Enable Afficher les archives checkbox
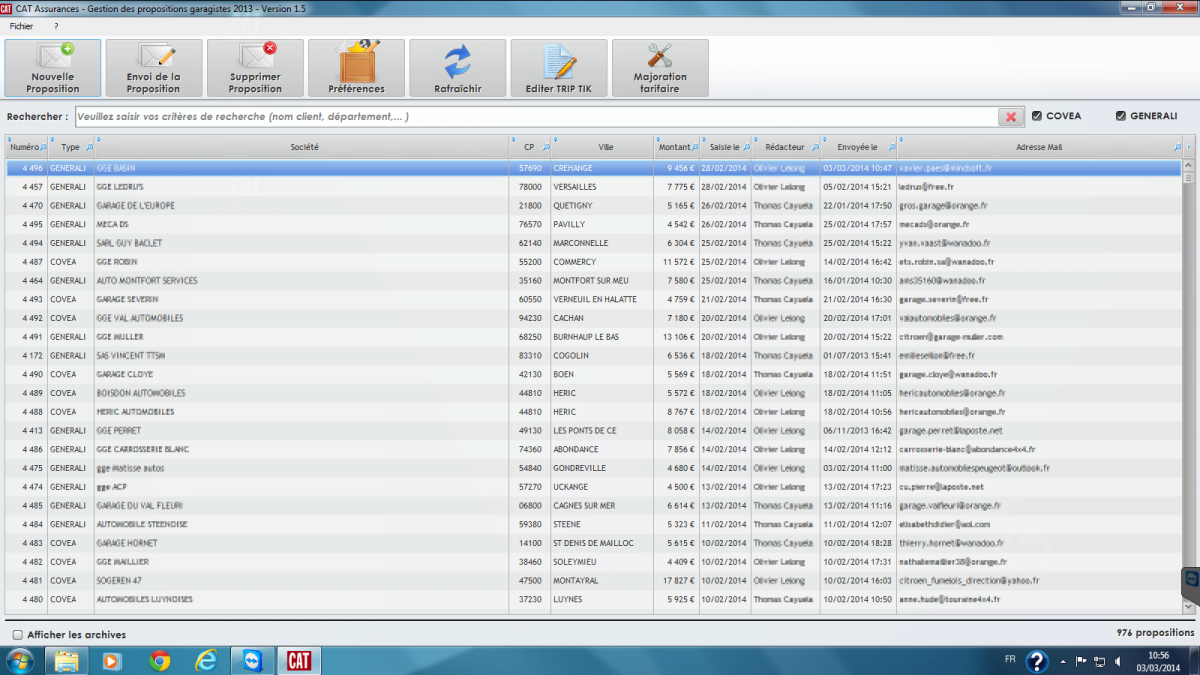 click(17, 634)
